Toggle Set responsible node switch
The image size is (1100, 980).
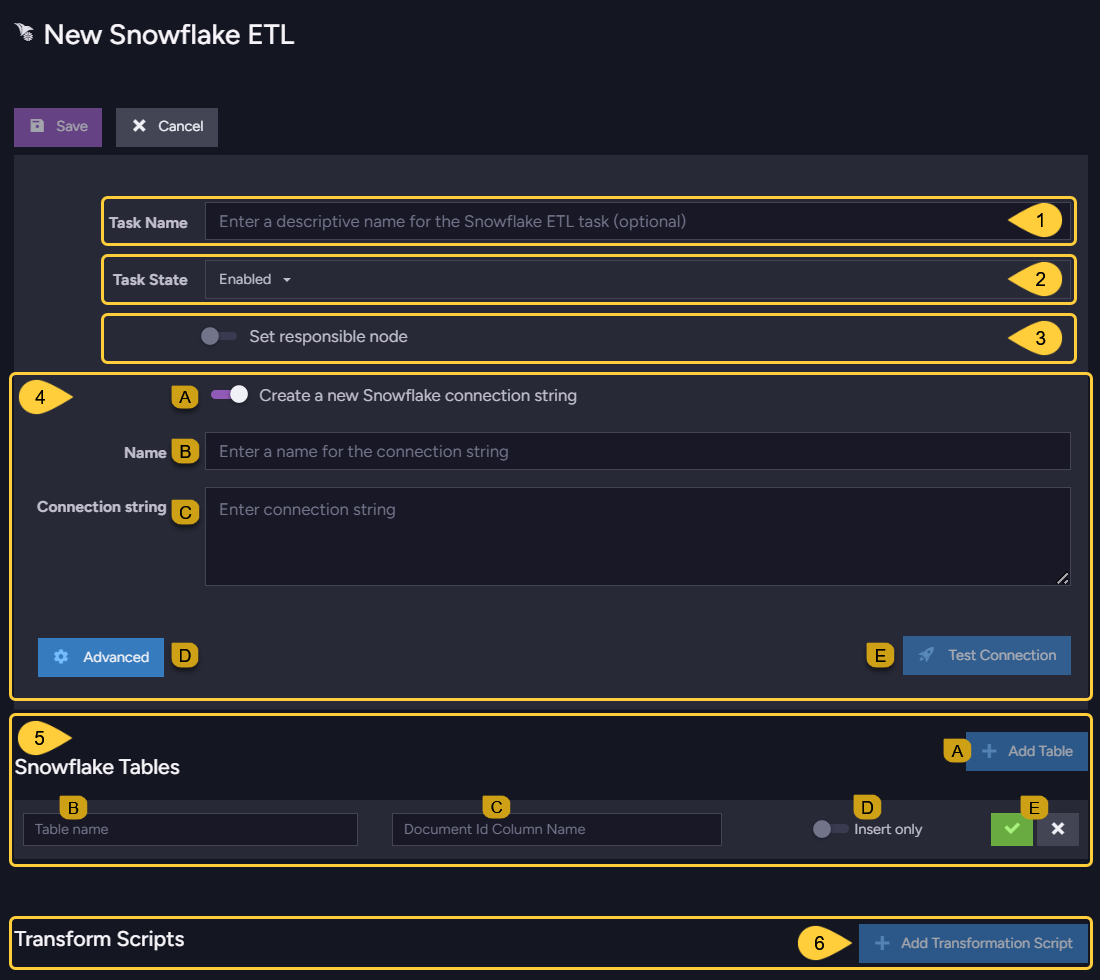coord(219,337)
